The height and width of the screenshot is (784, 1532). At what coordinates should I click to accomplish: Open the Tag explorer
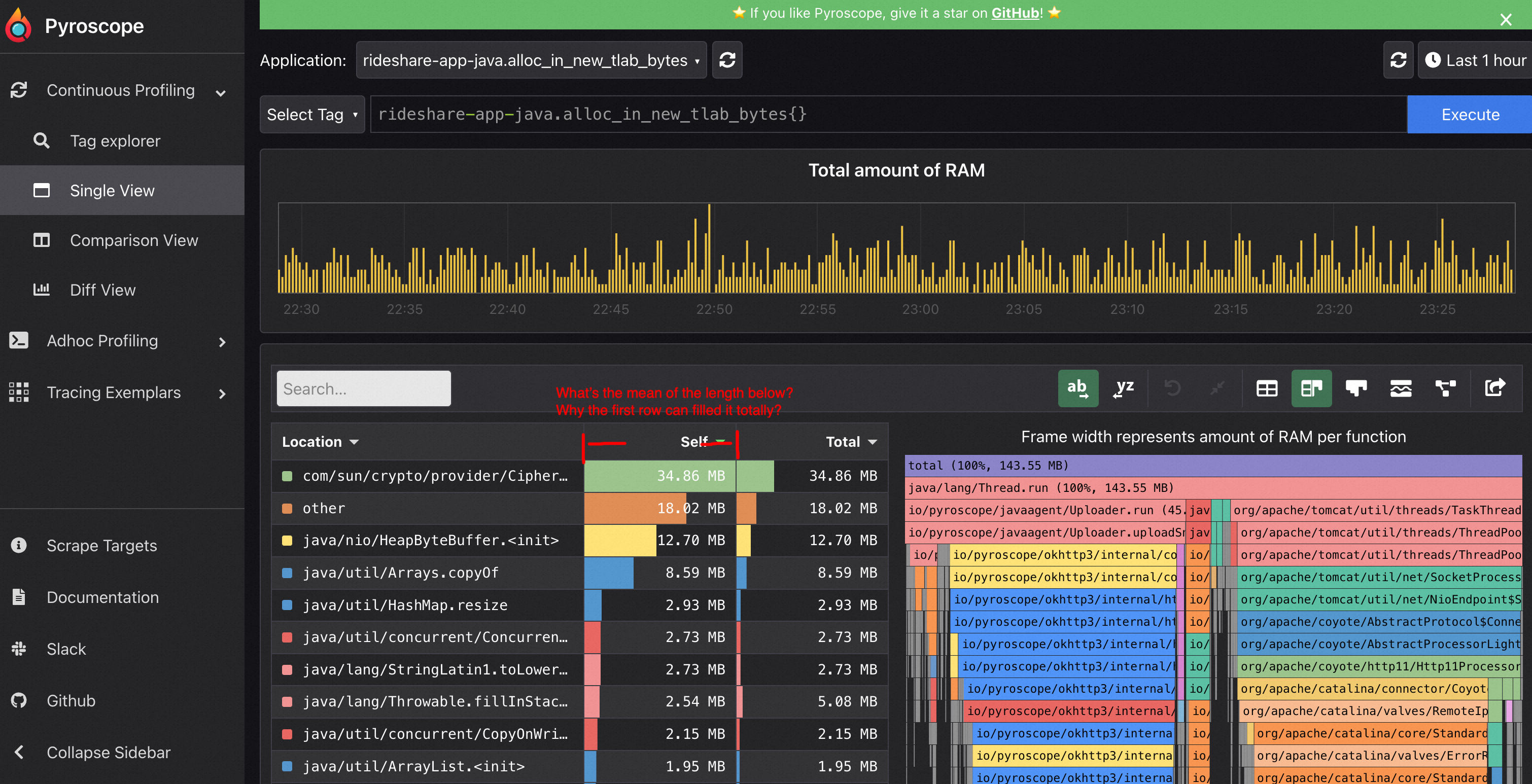pyautogui.click(x=115, y=141)
